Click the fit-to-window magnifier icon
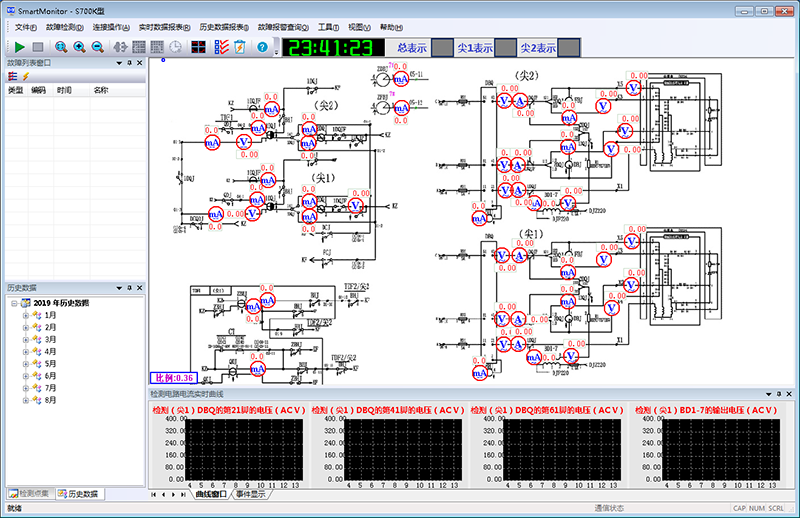 (61, 47)
